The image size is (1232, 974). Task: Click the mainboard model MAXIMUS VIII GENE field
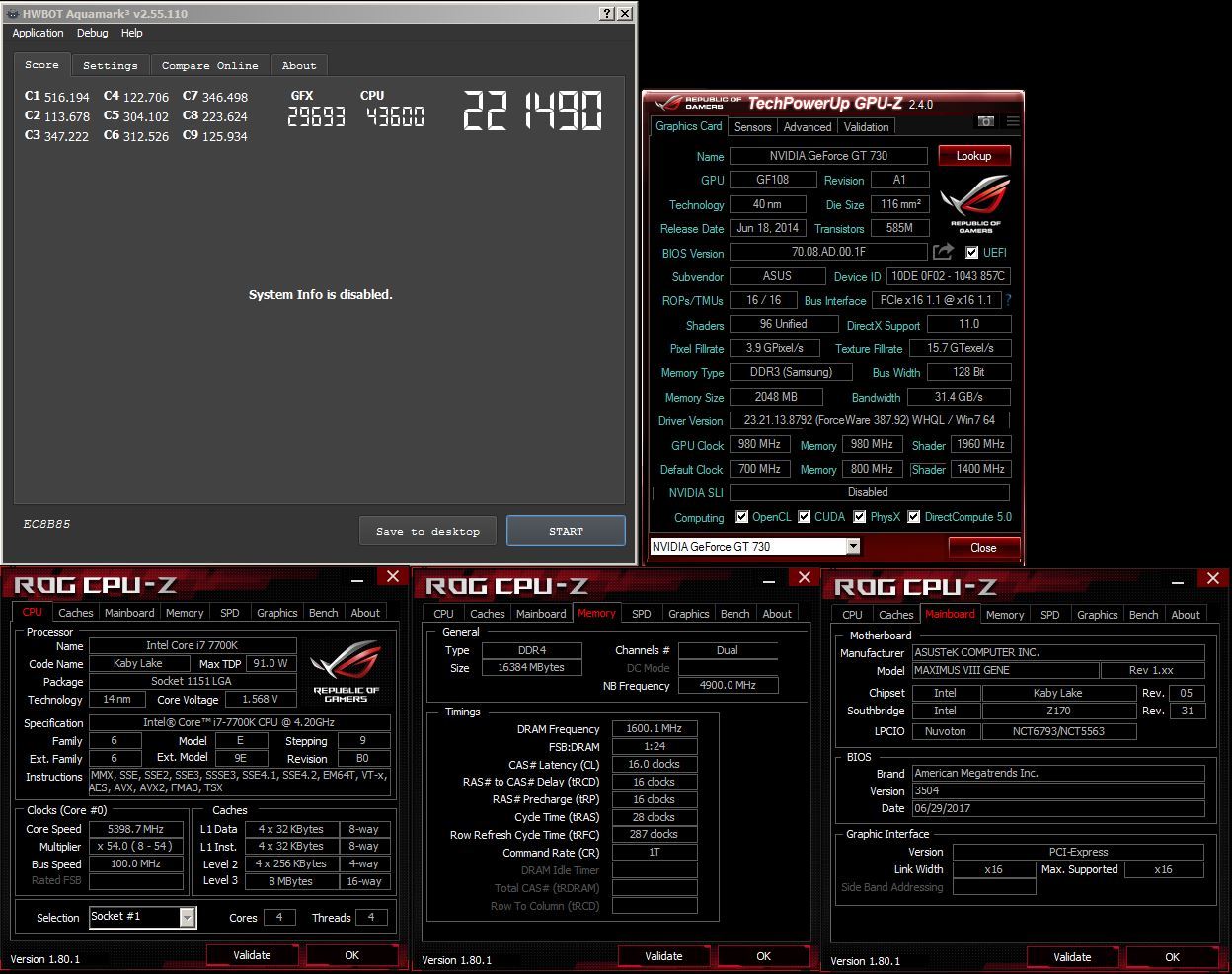(x=1007, y=670)
